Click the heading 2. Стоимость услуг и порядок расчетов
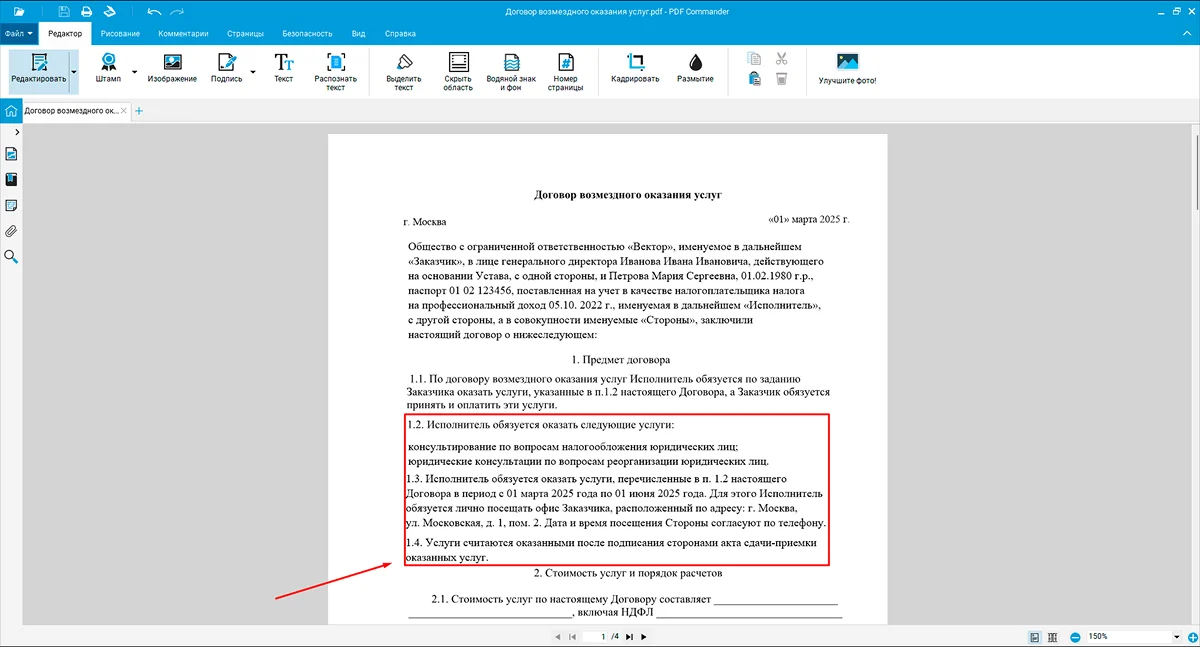Viewport: 1200px width, 647px height. (x=627, y=573)
